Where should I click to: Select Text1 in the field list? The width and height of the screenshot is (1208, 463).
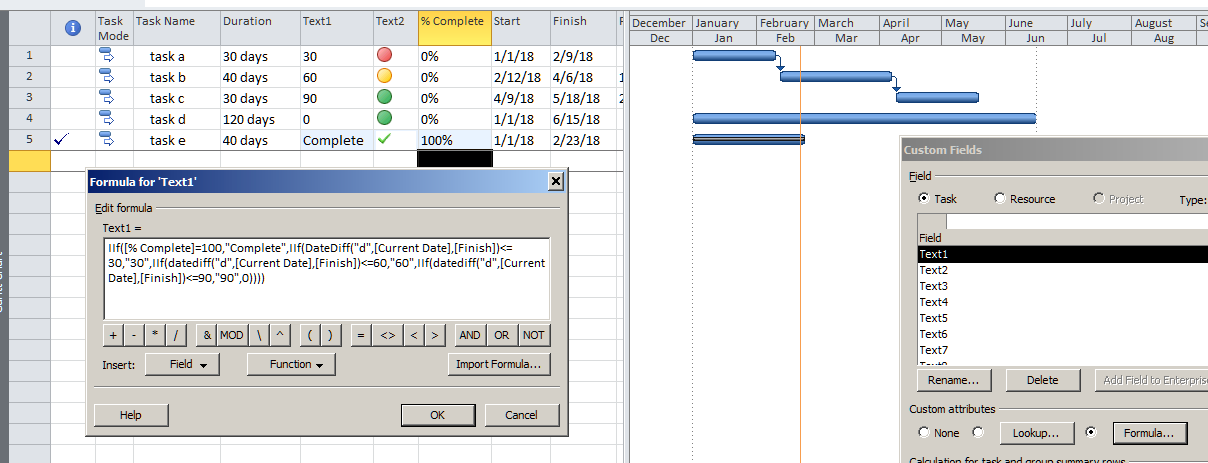[1062, 254]
